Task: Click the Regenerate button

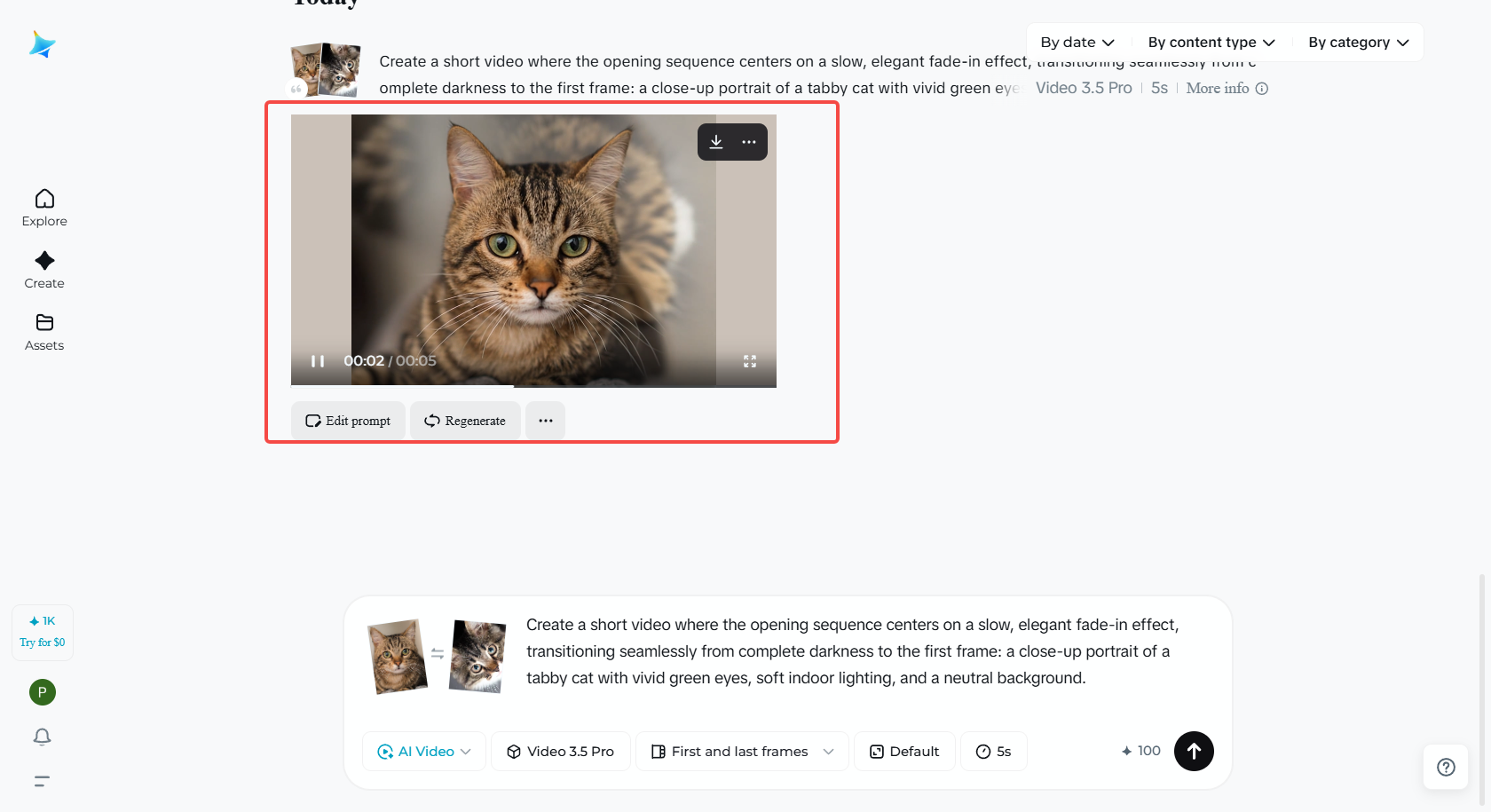Action: [465, 421]
